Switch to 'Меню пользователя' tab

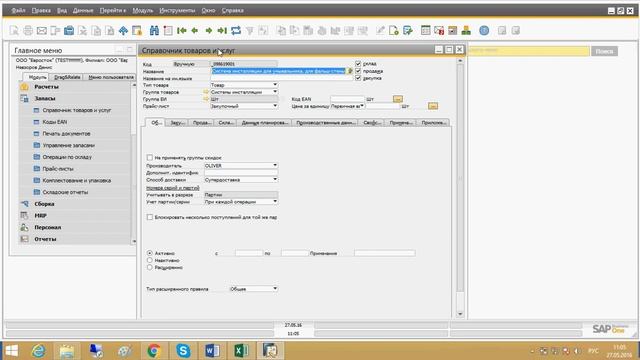pyautogui.click(x=111, y=77)
